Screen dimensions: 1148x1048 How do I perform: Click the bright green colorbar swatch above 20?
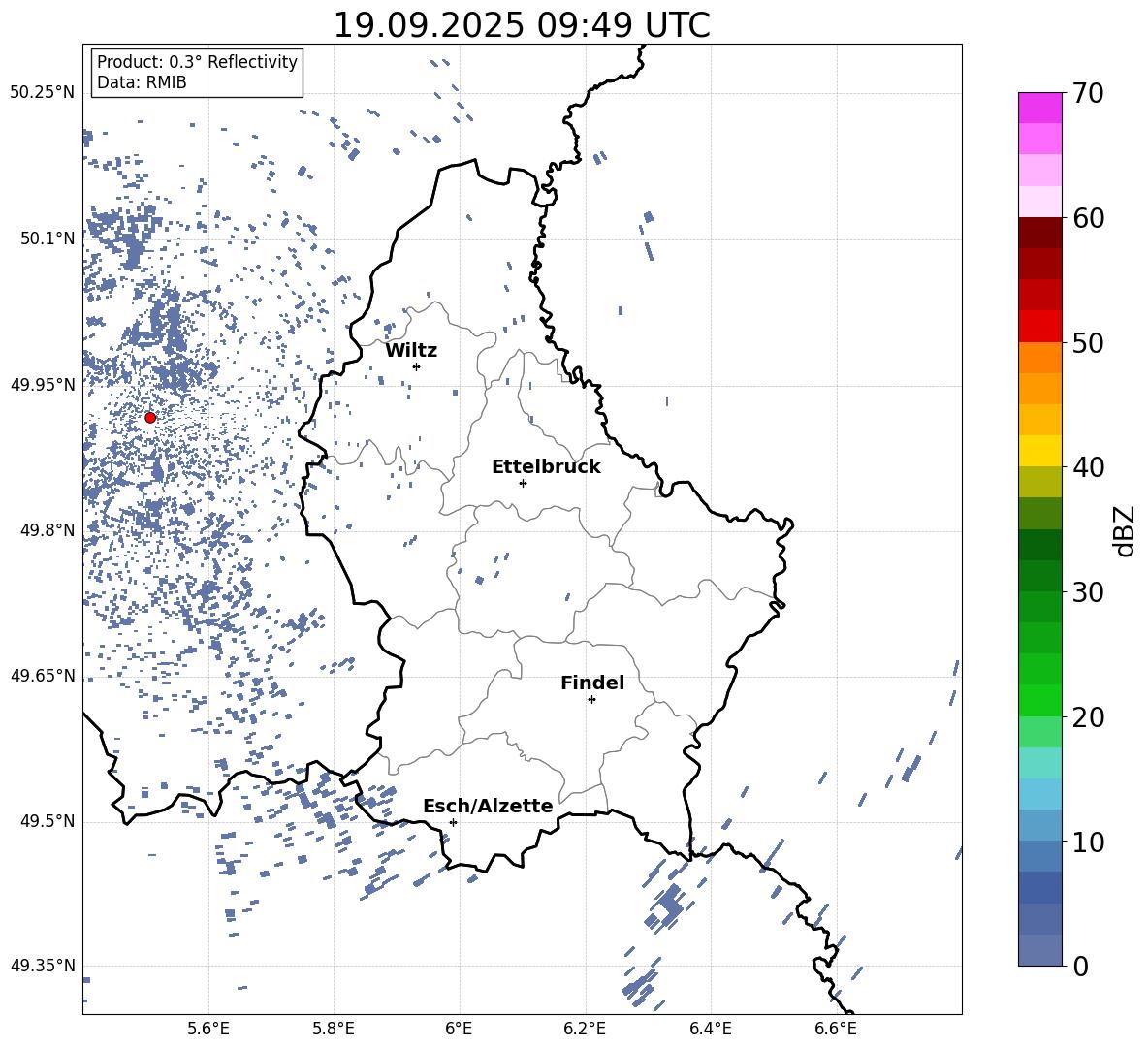point(1039,700)
